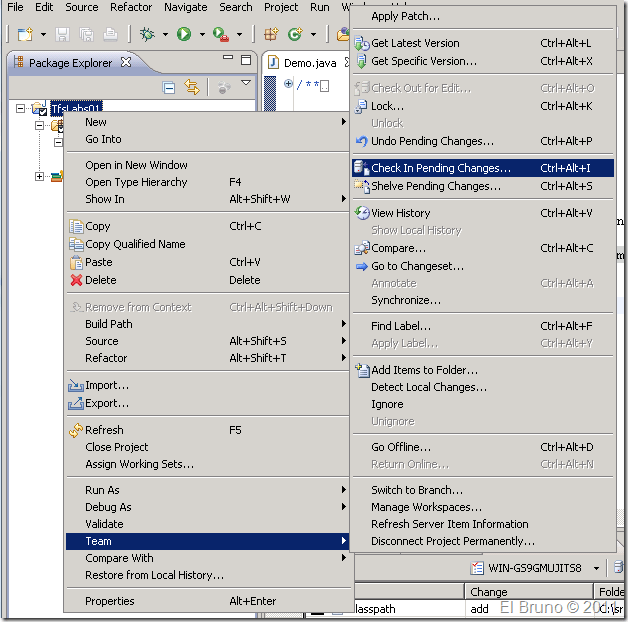The image size is (628, 622).
Task: Open the Package Explorer view menu triangle
Action: click(246, 84)
